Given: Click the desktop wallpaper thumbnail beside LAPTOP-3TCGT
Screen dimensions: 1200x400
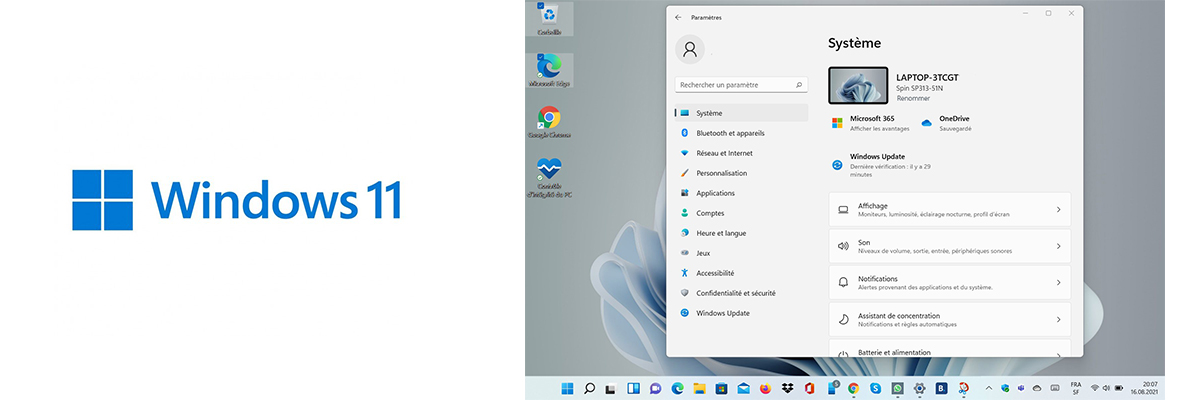Looking at the screenshot, I should point(858,86).
